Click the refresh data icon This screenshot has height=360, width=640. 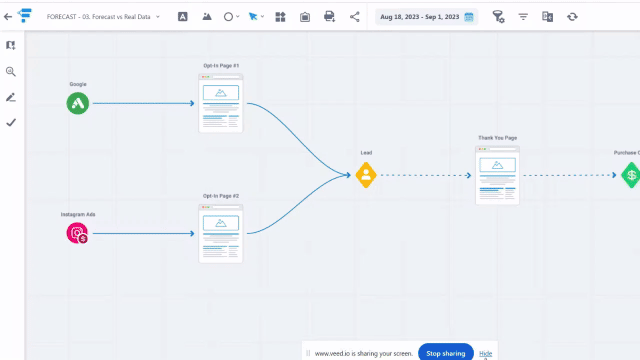pyautogui.click(x=572, y=17)
